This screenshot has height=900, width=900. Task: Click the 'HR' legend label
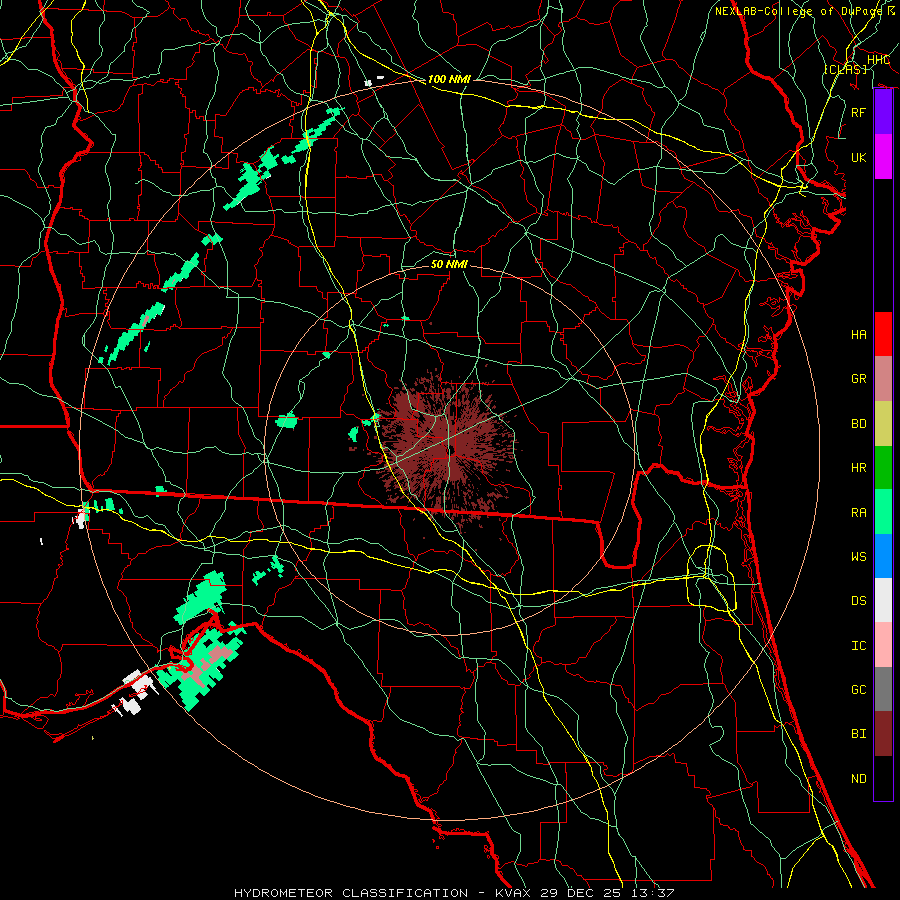click(859, 468)
